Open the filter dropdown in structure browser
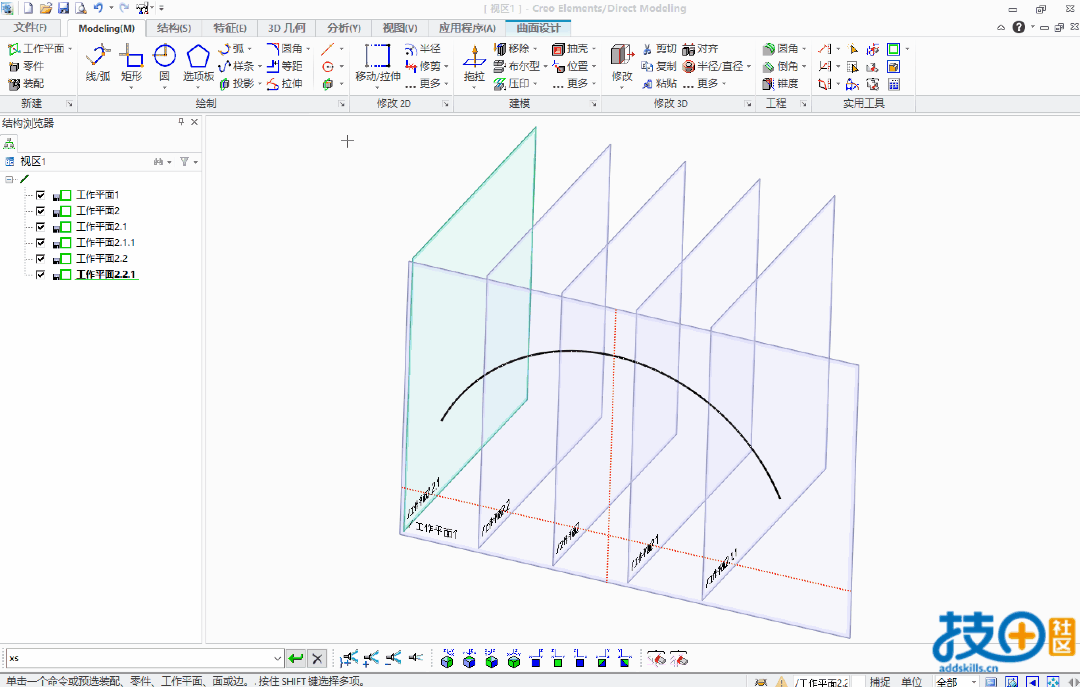This screenshot has height=687, width=1080. (x=196, y=162)
